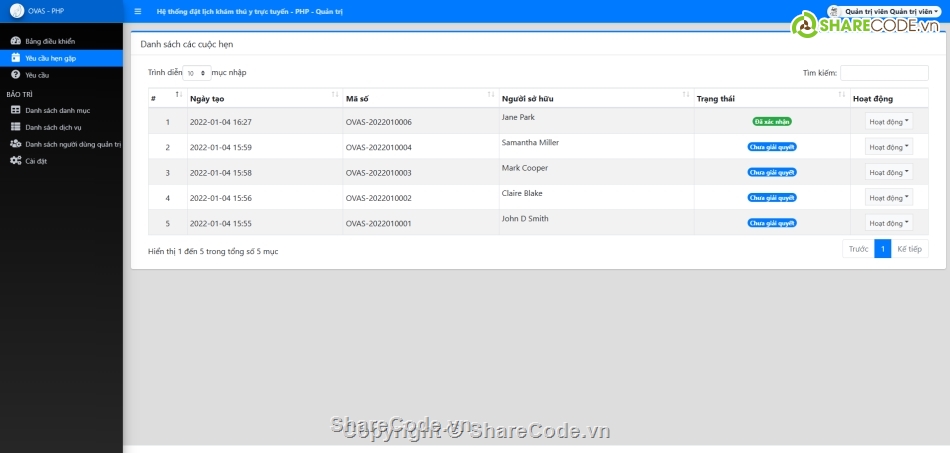Click the table icon beside Danh sách danh mục
This screenshot has width=950, height=453.
tap(15, 110)
